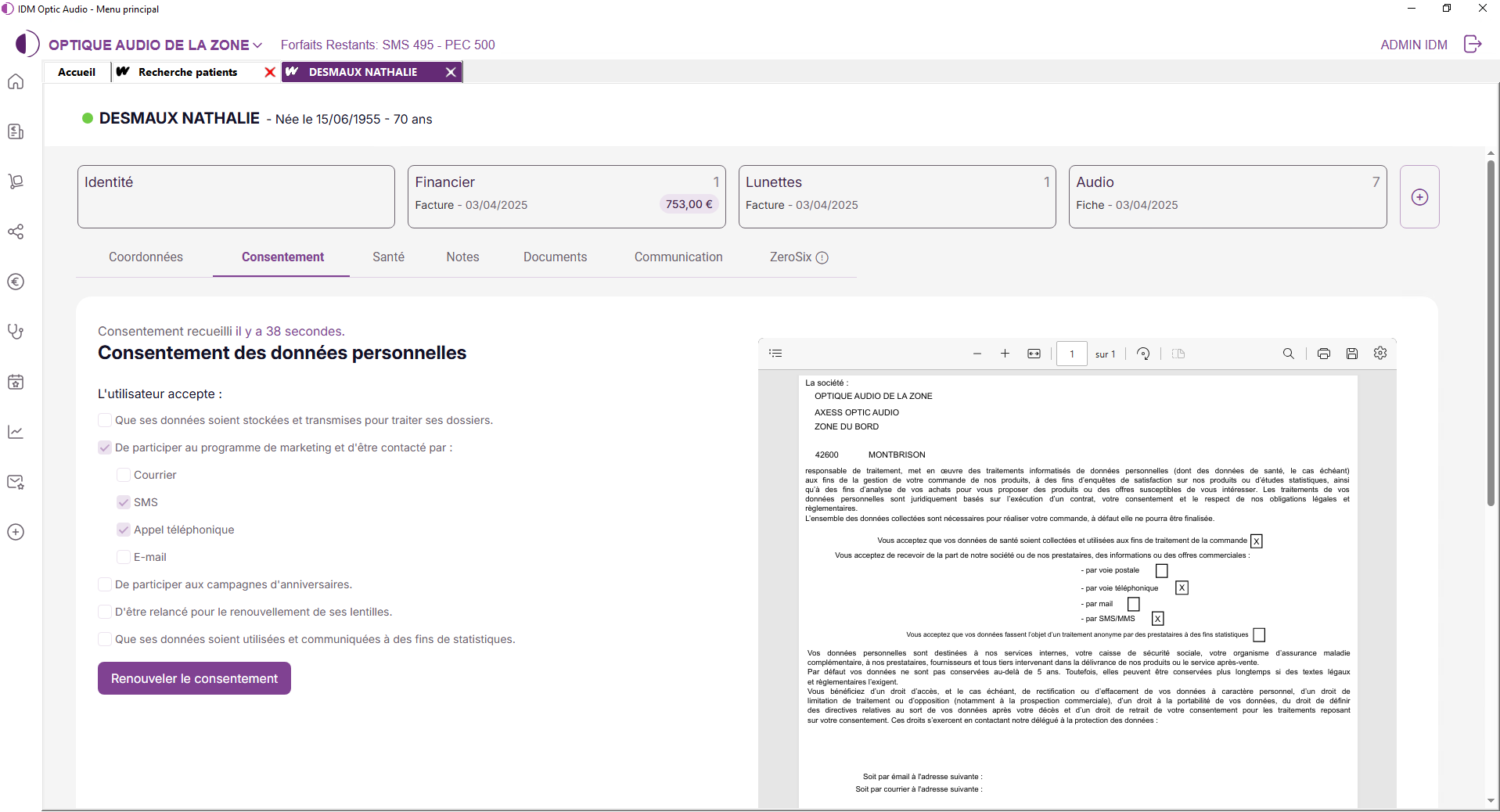This screenshot has height=812, width=1500.
Task: Click Renouveler le consentement
Action: (x=193, y=678)
